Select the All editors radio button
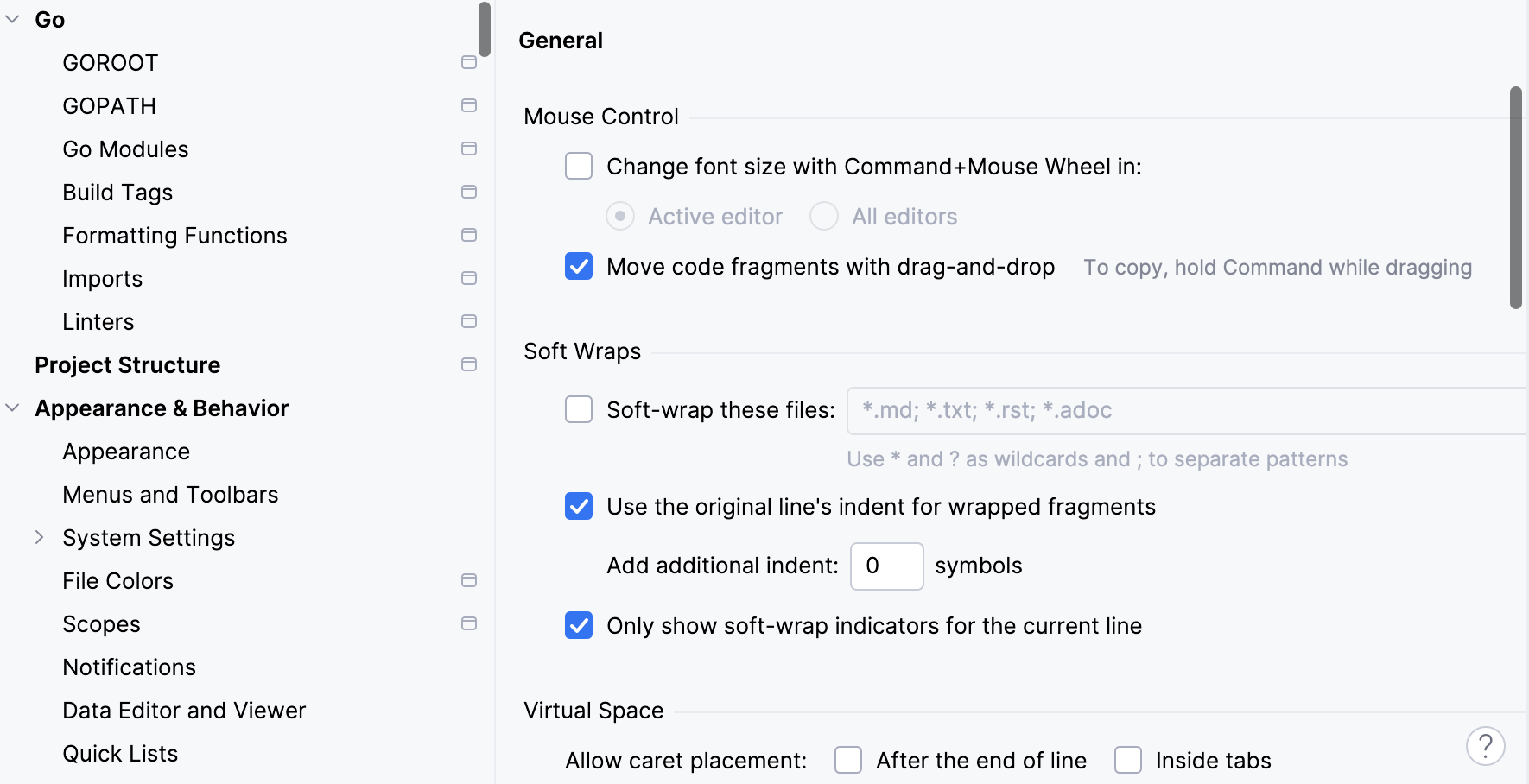1529x784 pixels. click(x=823, y=216)
